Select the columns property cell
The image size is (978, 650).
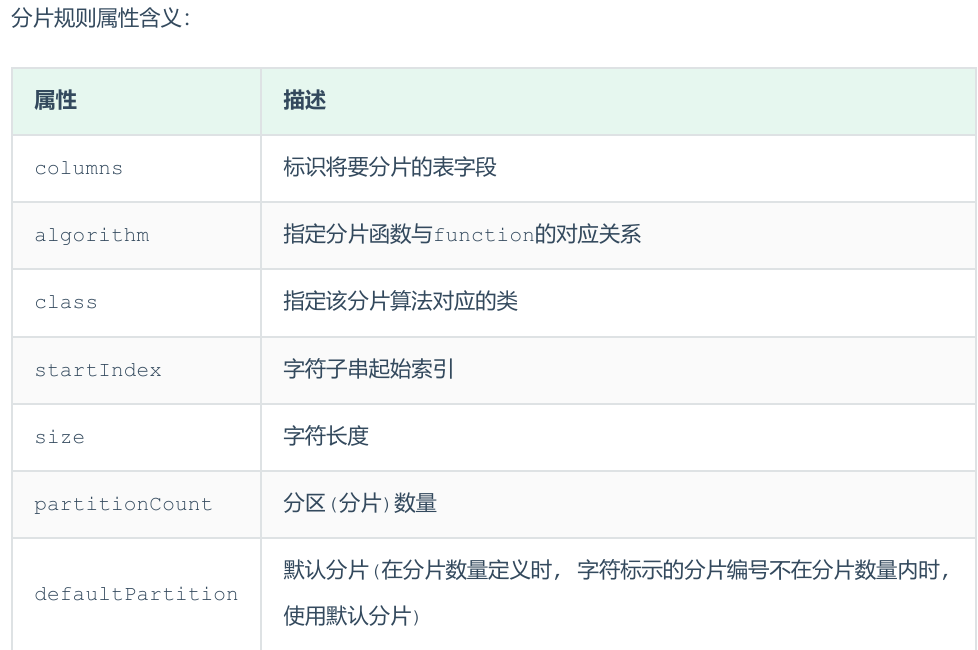click(x=78, y=169)
